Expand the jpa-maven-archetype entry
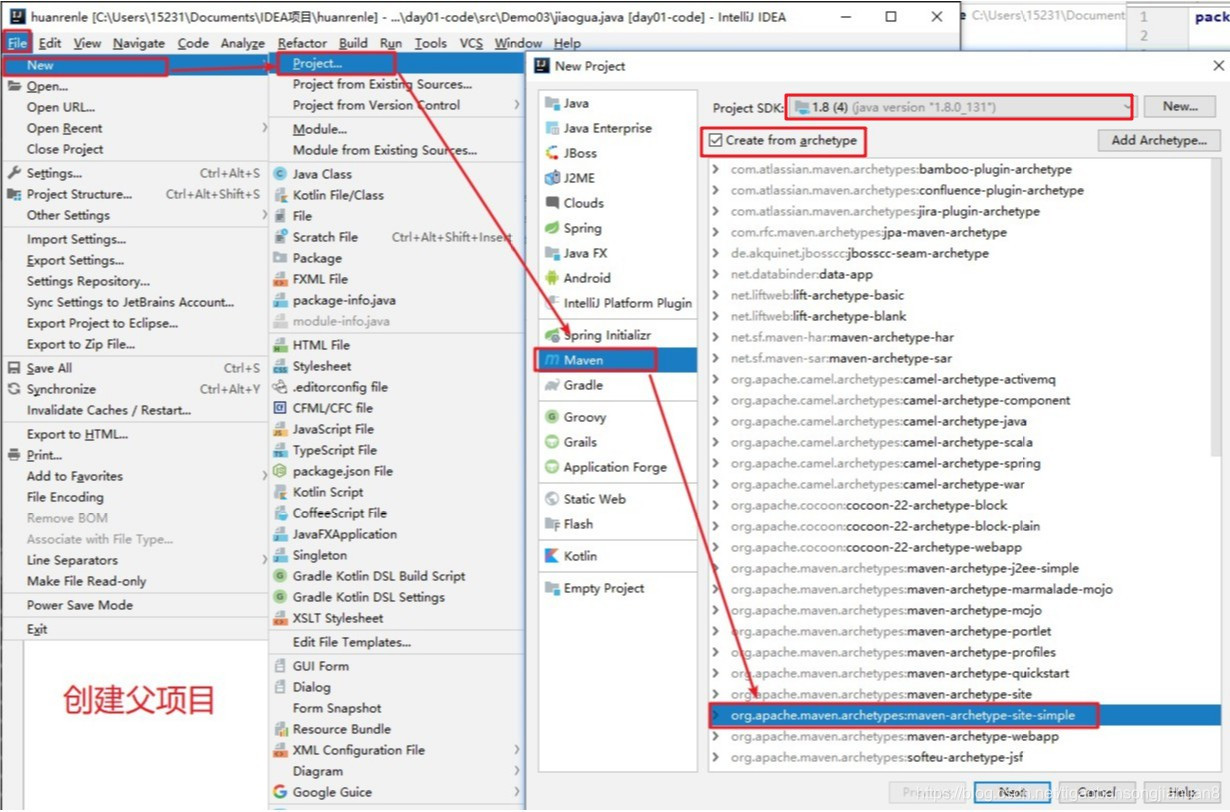The width and height of the screenshot is (1230, 812). (716, 232)
